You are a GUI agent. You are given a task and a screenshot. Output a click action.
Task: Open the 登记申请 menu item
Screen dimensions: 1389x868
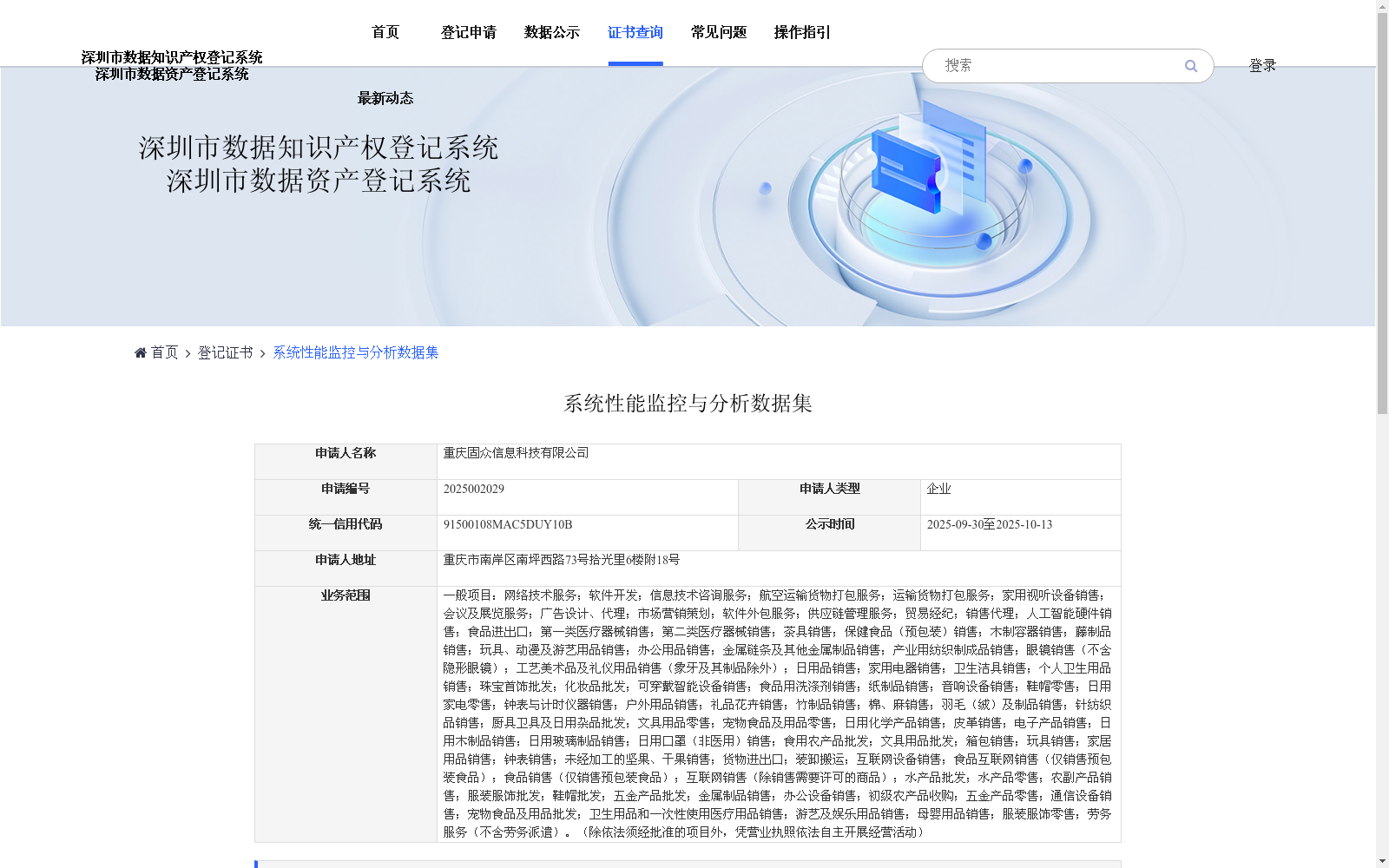click(x=469, y=32)
